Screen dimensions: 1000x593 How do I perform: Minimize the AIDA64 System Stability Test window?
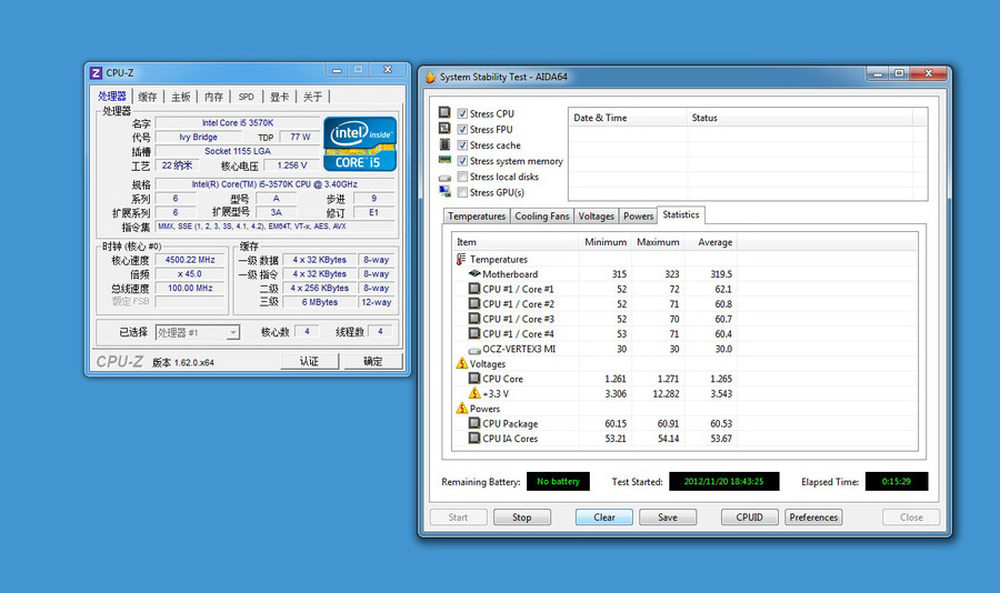pos(877,74)
